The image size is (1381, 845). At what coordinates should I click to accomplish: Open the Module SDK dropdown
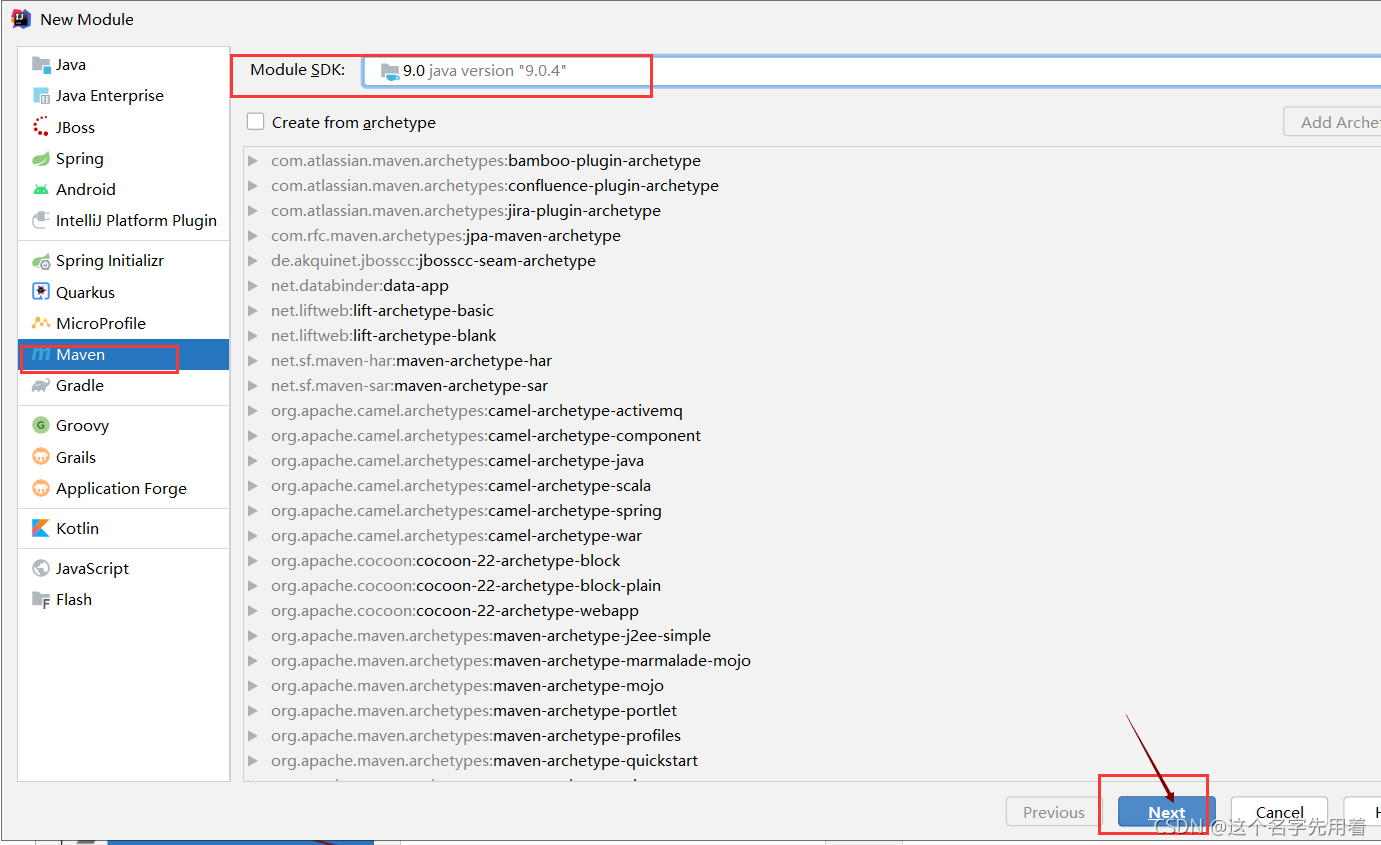tap(871, 71)
